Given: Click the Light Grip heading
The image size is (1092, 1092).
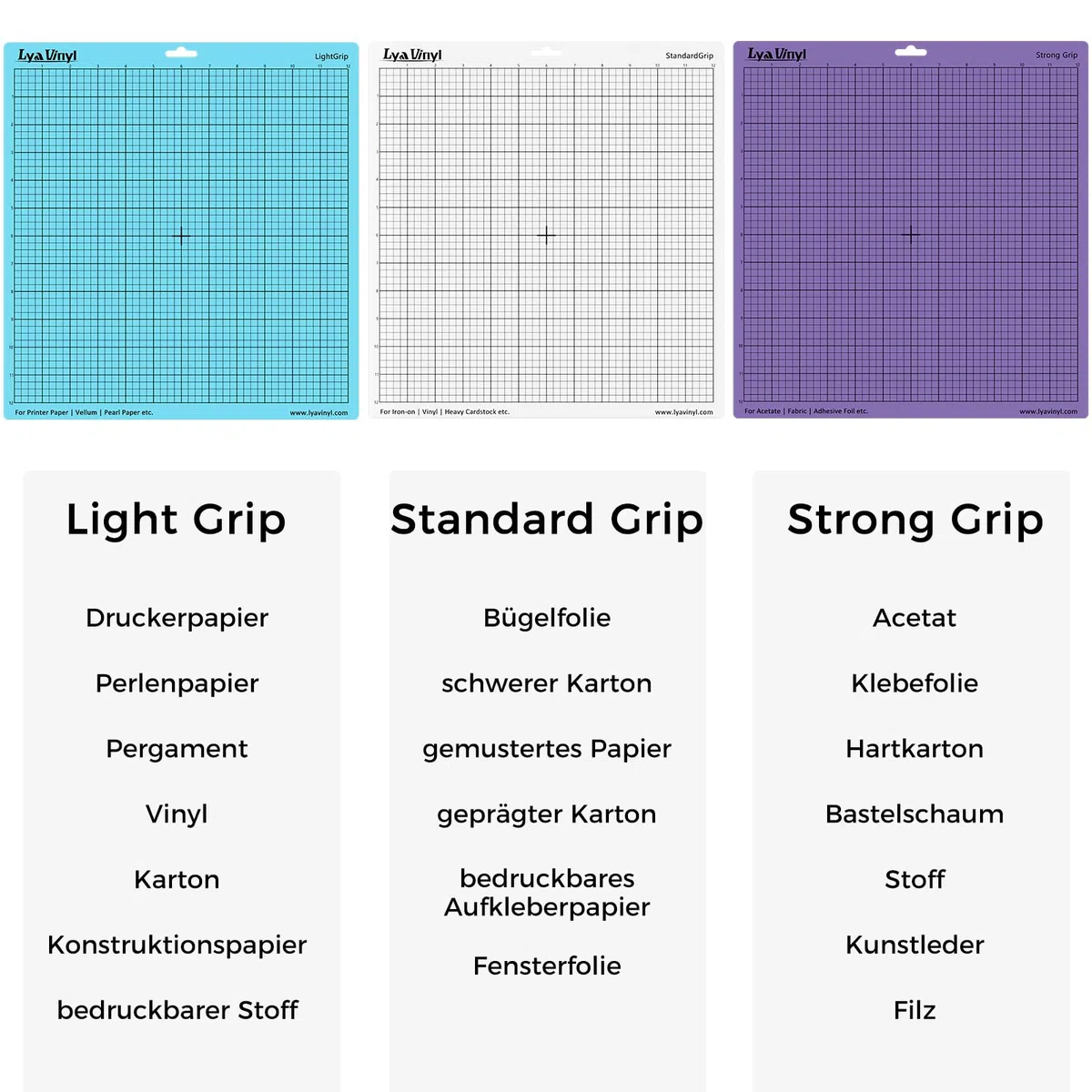Looking at the screenshot, I should coord(177,521).
